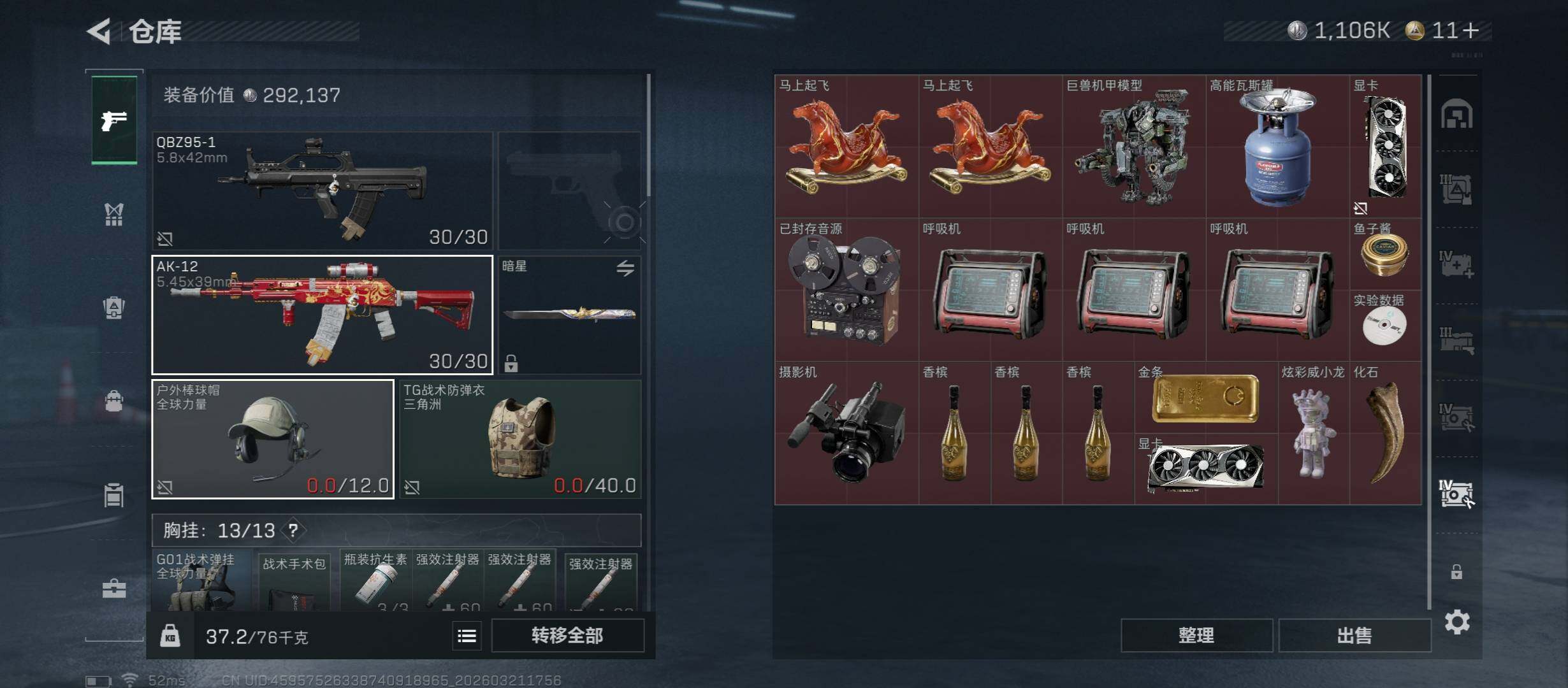This screenshot has width=1568, height=688.
Task: Click the swap arrows on 暗星 knife
Action: [x=625, y=268]
